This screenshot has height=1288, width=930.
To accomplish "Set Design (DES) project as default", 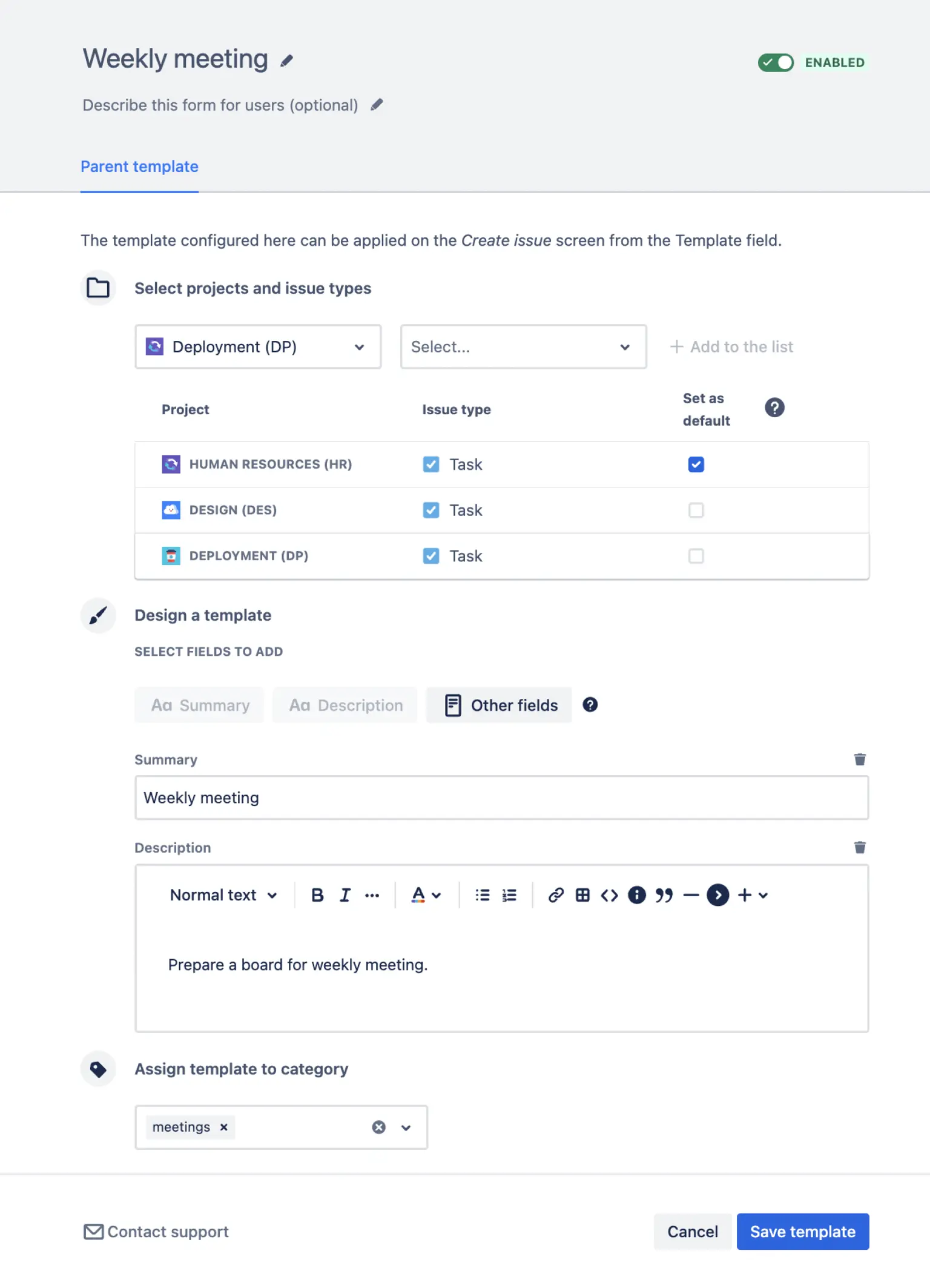I will pos(696,510).
